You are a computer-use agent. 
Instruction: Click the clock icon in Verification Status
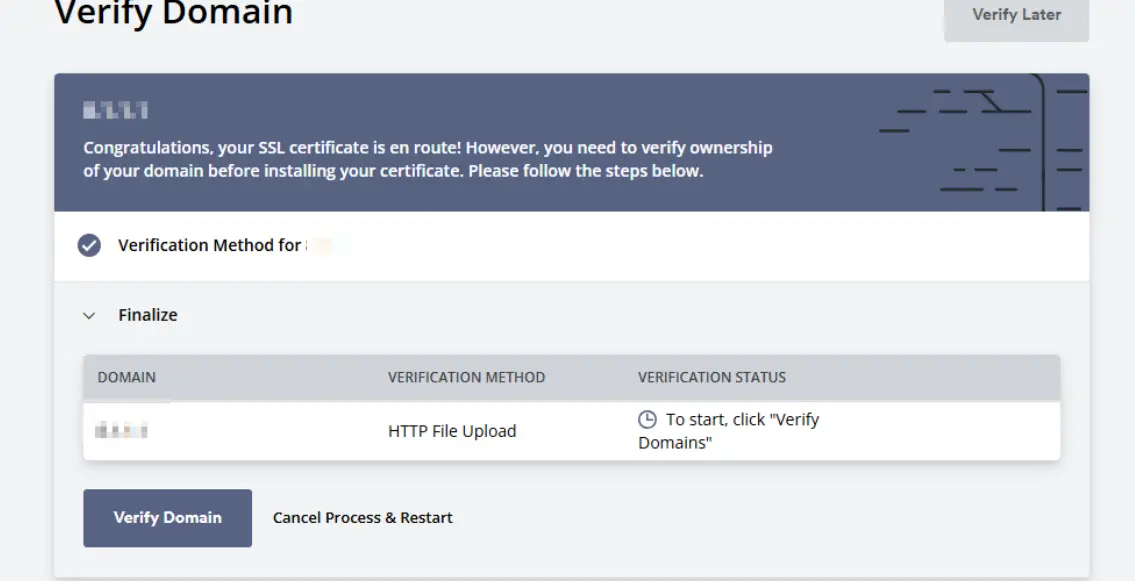coord(647,420)
